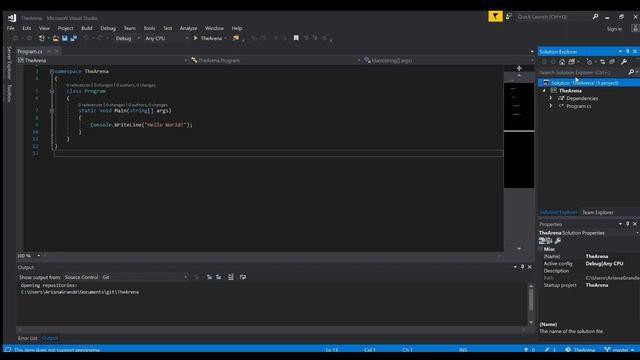This screenshot has width=640, height=360.
Task: Collapse the TheArena project node
Action: coord(544,91)
